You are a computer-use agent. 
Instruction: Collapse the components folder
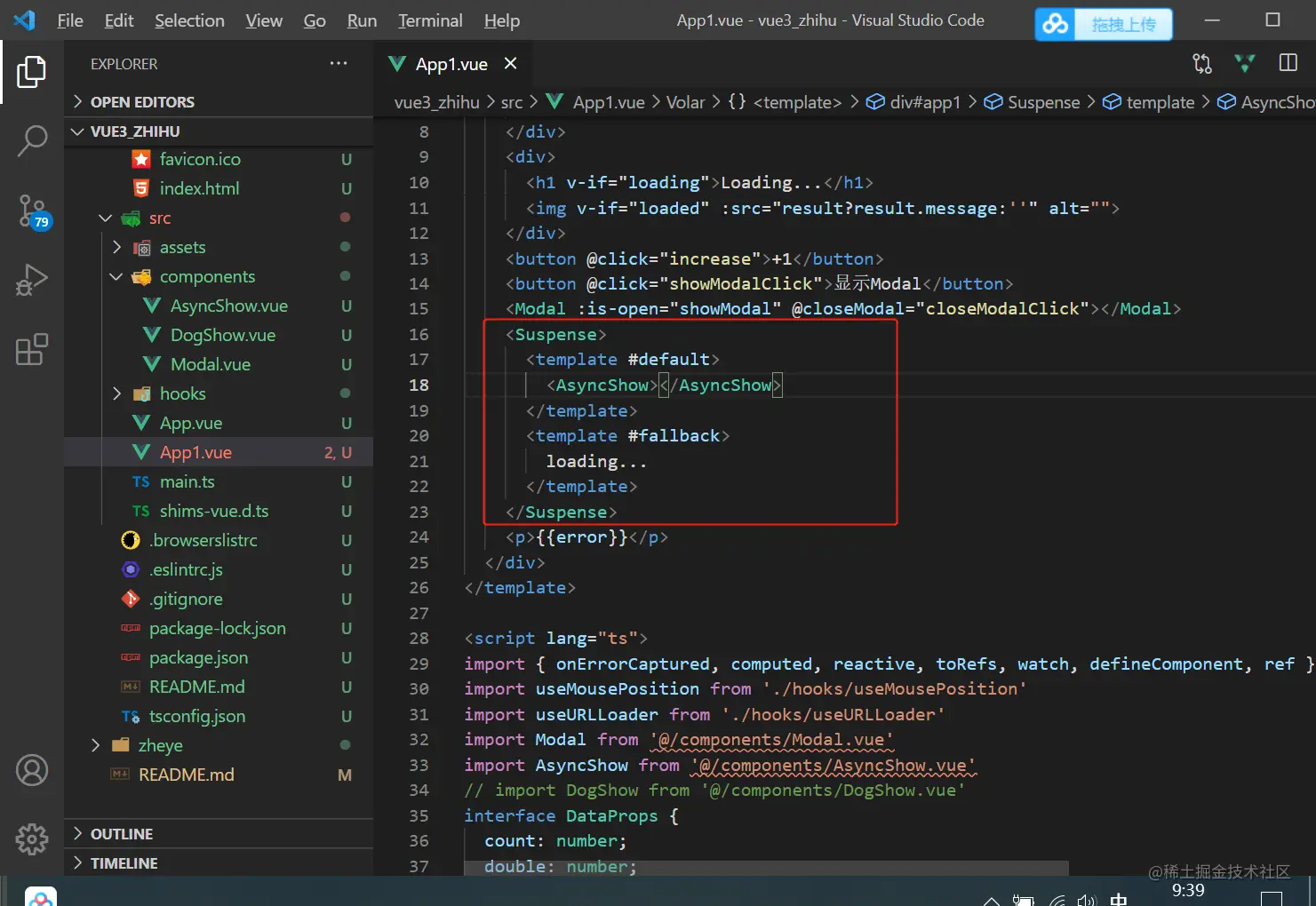coord(219,276)
